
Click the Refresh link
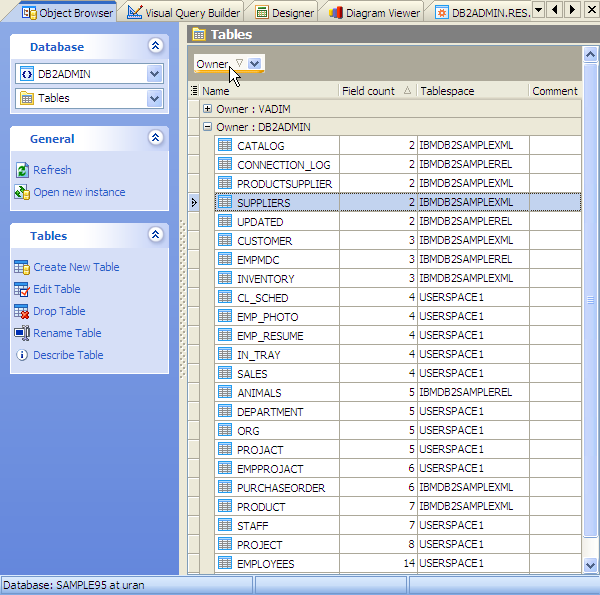tap(52, 170)
